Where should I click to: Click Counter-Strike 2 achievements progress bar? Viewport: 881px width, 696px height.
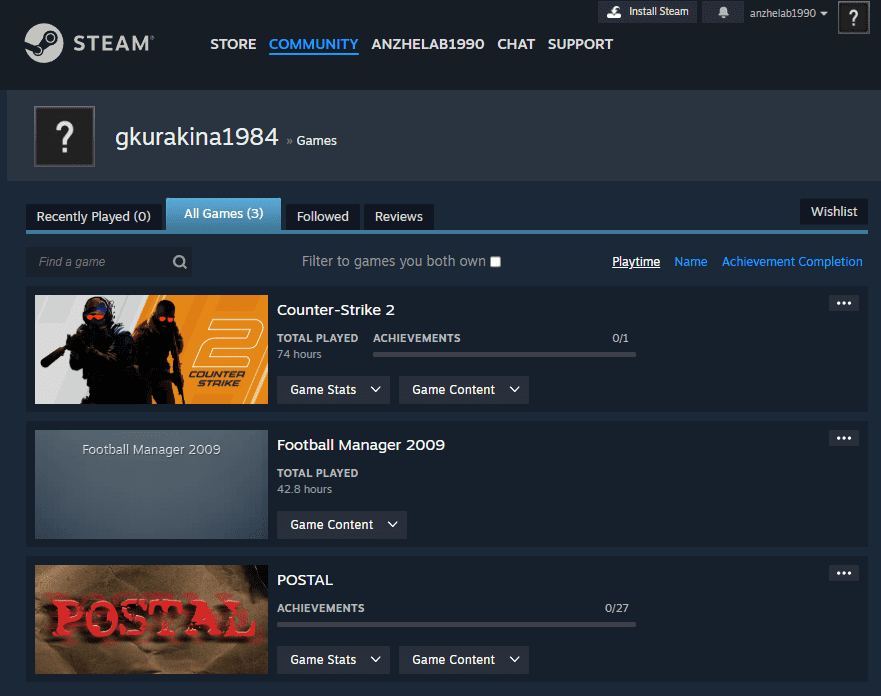coord(504,354)
